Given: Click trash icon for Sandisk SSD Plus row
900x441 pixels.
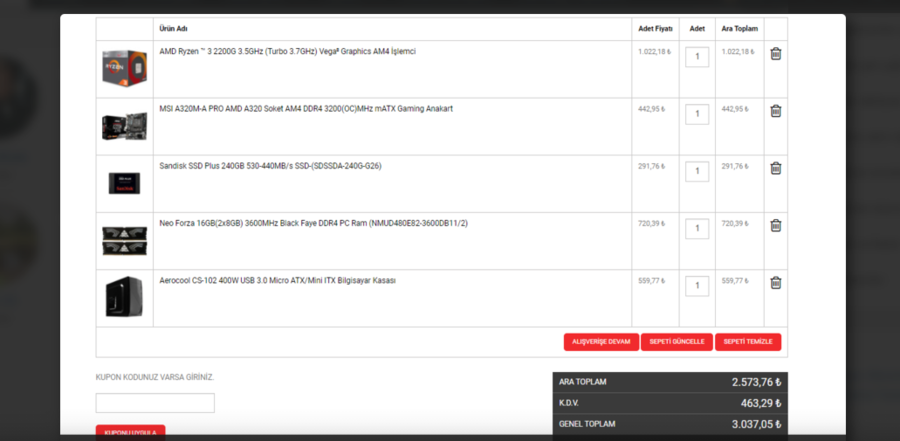Looking at the screenshot, I should pos(775,169).
